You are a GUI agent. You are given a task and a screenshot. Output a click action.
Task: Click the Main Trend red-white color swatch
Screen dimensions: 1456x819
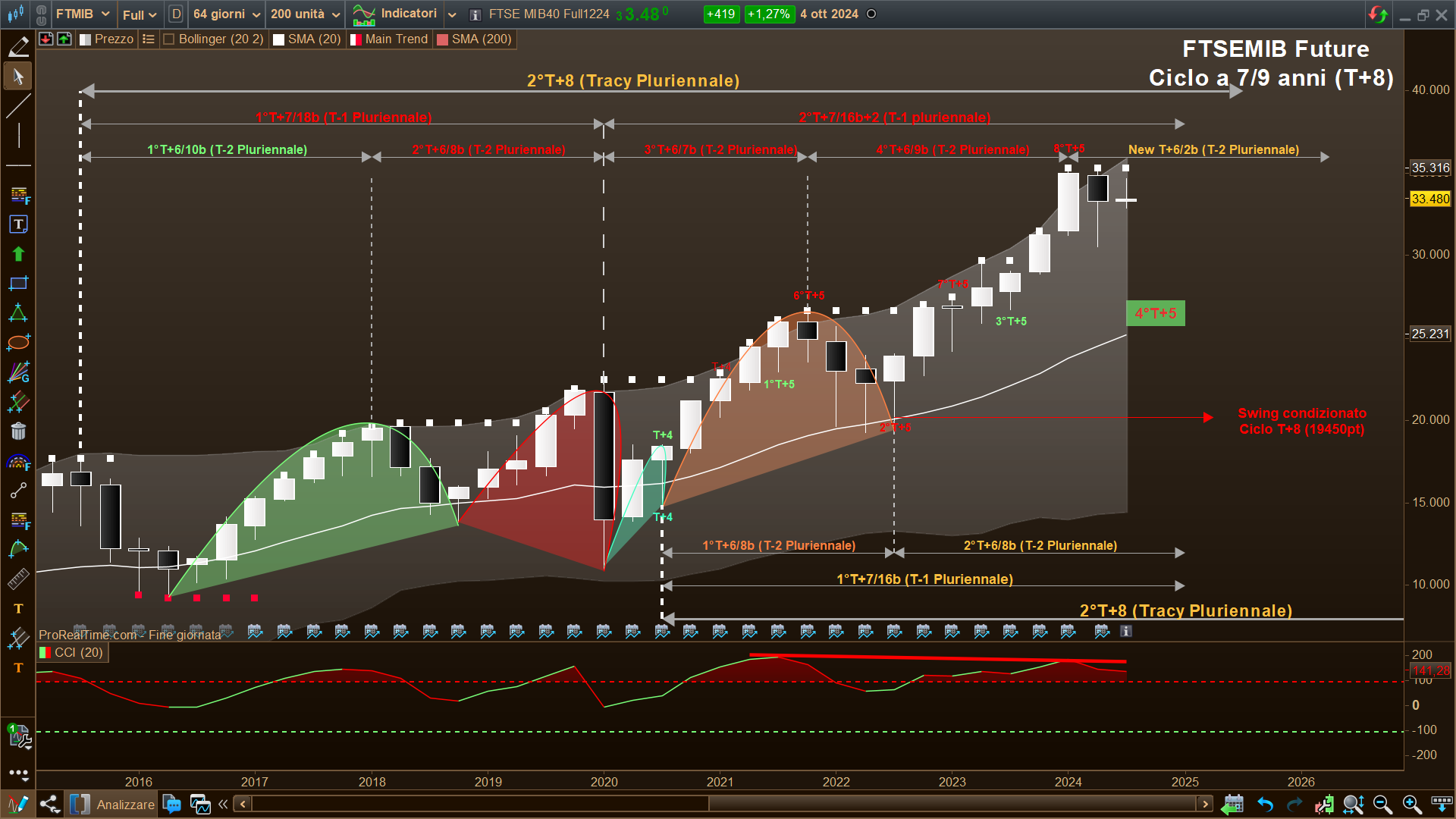pyautogui.click(x=356, y=39)
